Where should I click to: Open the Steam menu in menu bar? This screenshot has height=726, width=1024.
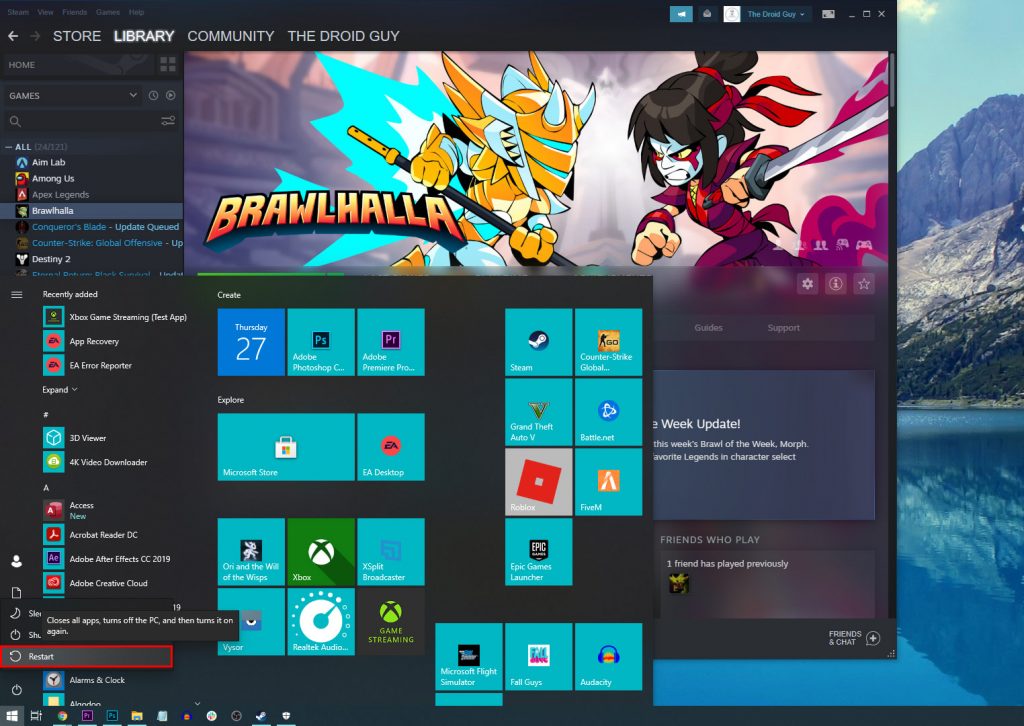click(18, 12)
